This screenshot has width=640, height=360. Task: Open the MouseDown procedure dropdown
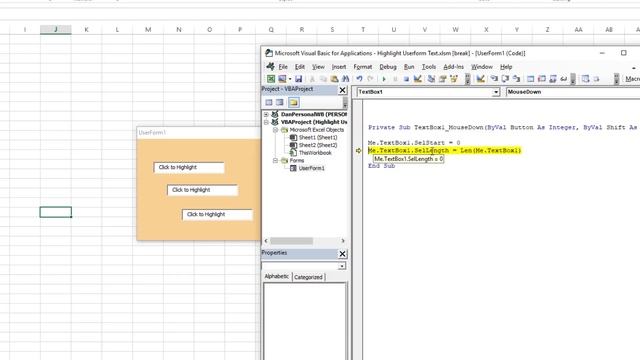(573, 92)
